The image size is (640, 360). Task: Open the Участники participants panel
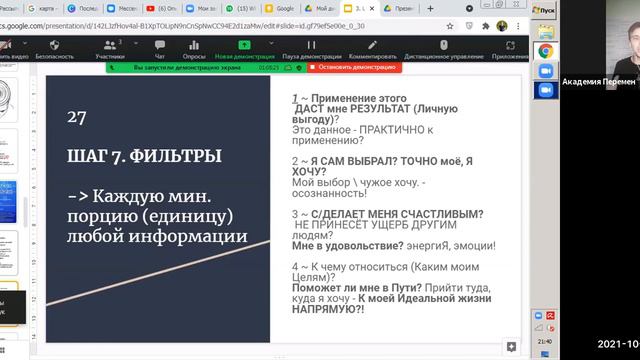[x=110, y=49]
